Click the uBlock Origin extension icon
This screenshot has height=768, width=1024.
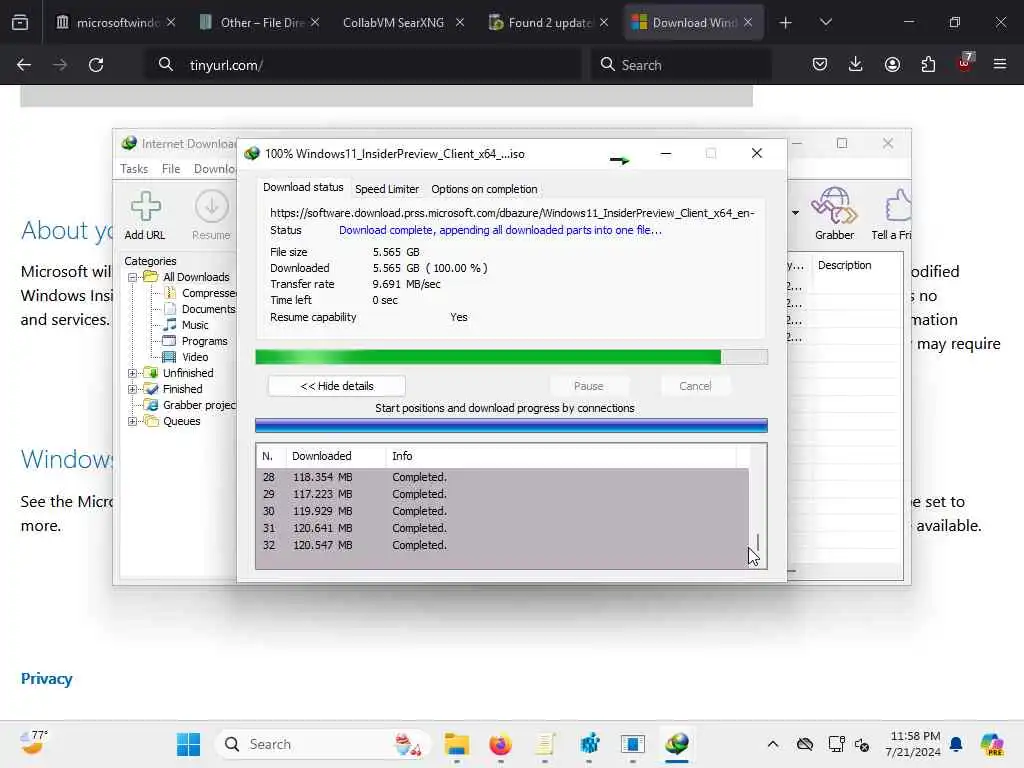coord(965,63)
